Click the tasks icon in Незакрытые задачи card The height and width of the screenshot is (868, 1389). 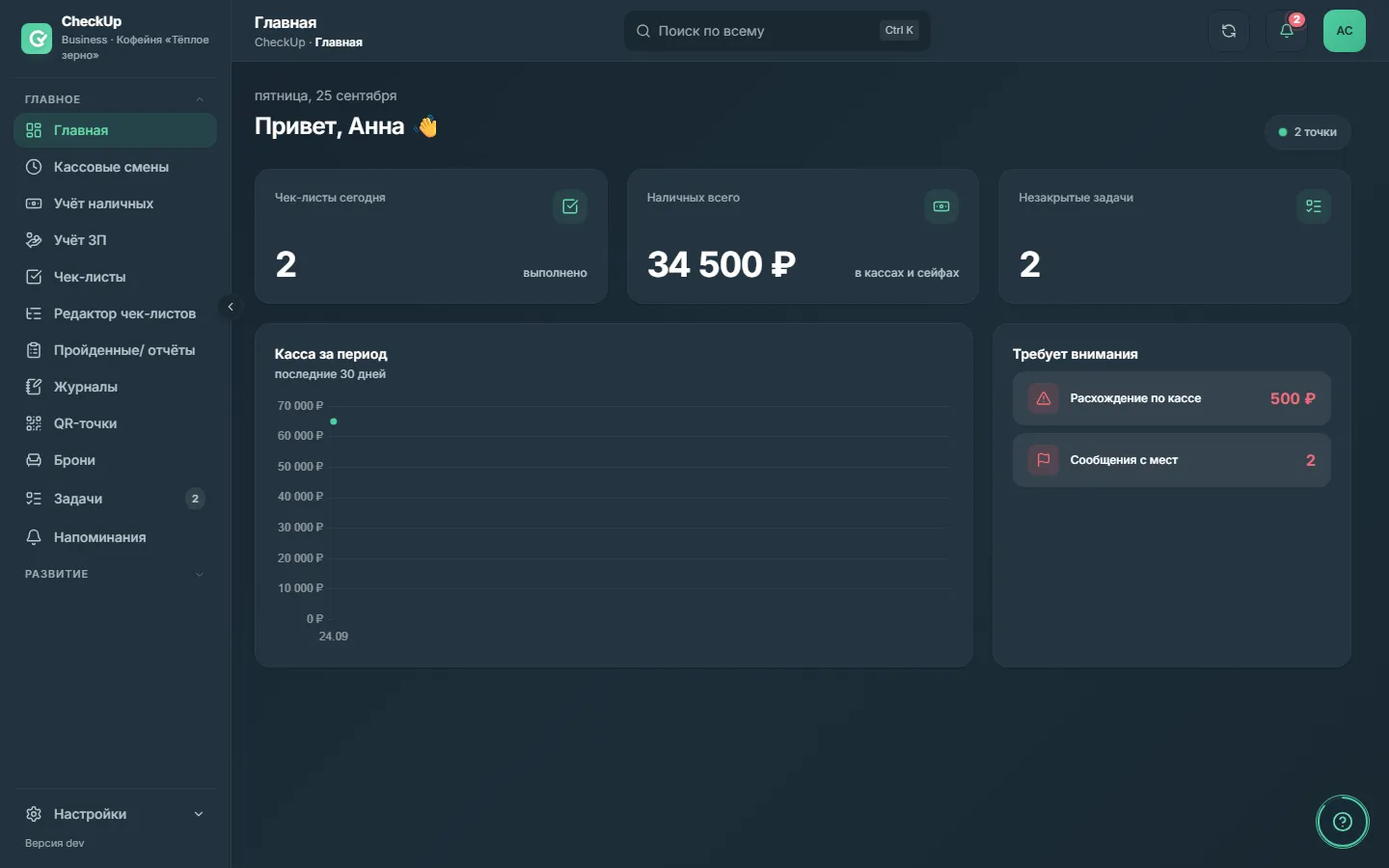pos(1314,206)
